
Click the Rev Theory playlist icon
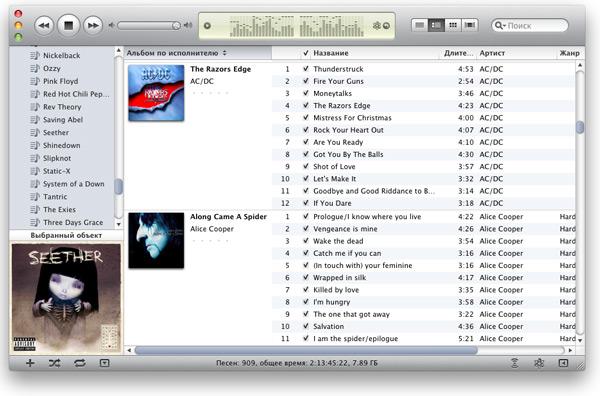click(x=35, y=107)
